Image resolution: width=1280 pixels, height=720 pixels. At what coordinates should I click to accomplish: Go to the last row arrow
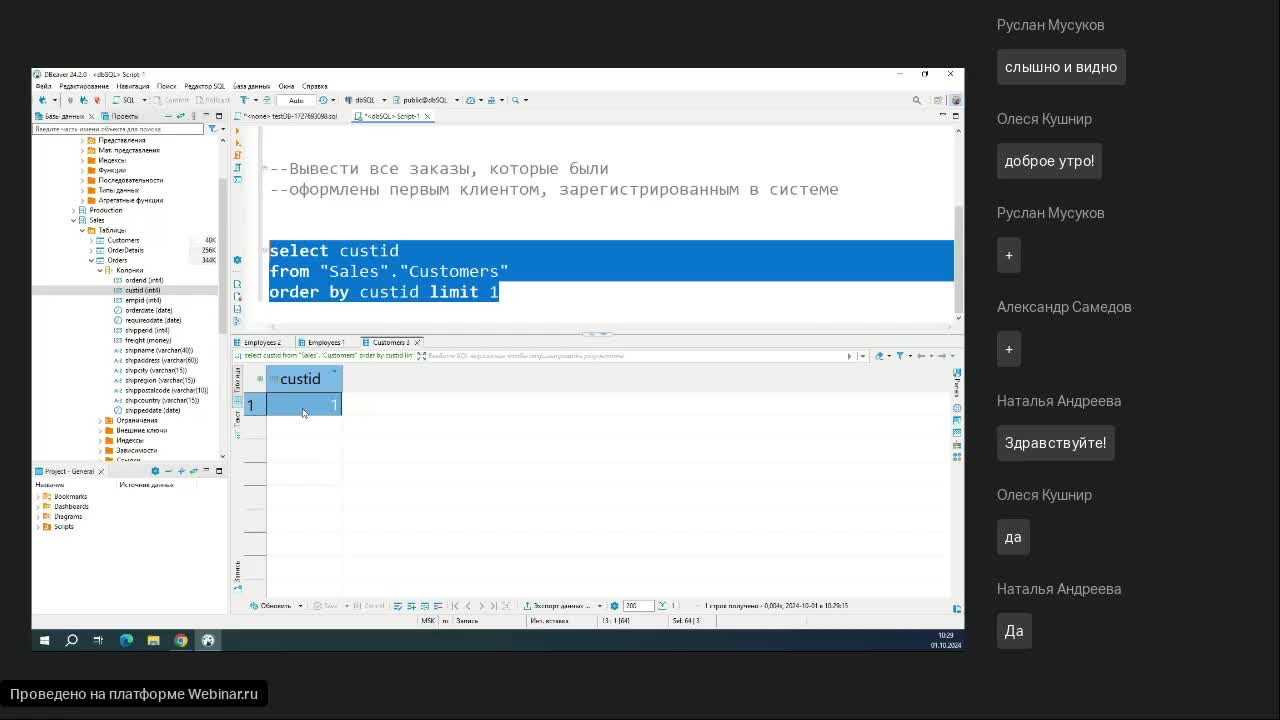(494, 606)
